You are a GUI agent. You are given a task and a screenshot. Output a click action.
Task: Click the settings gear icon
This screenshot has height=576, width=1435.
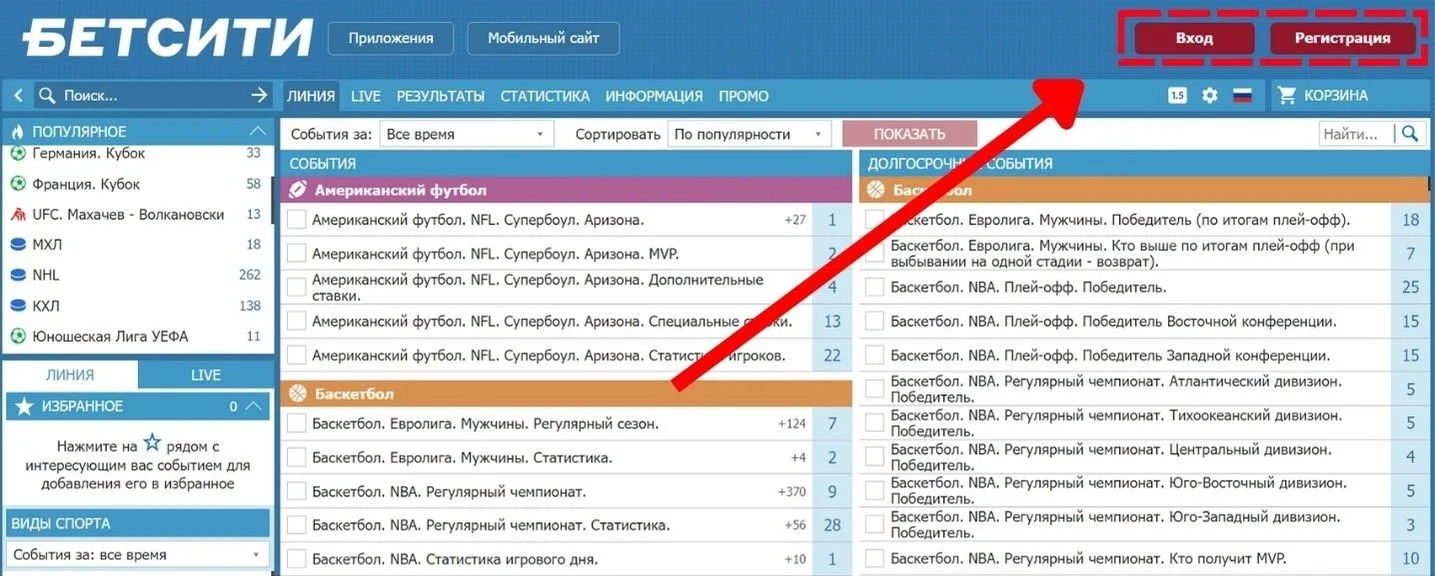(1210, 96)
